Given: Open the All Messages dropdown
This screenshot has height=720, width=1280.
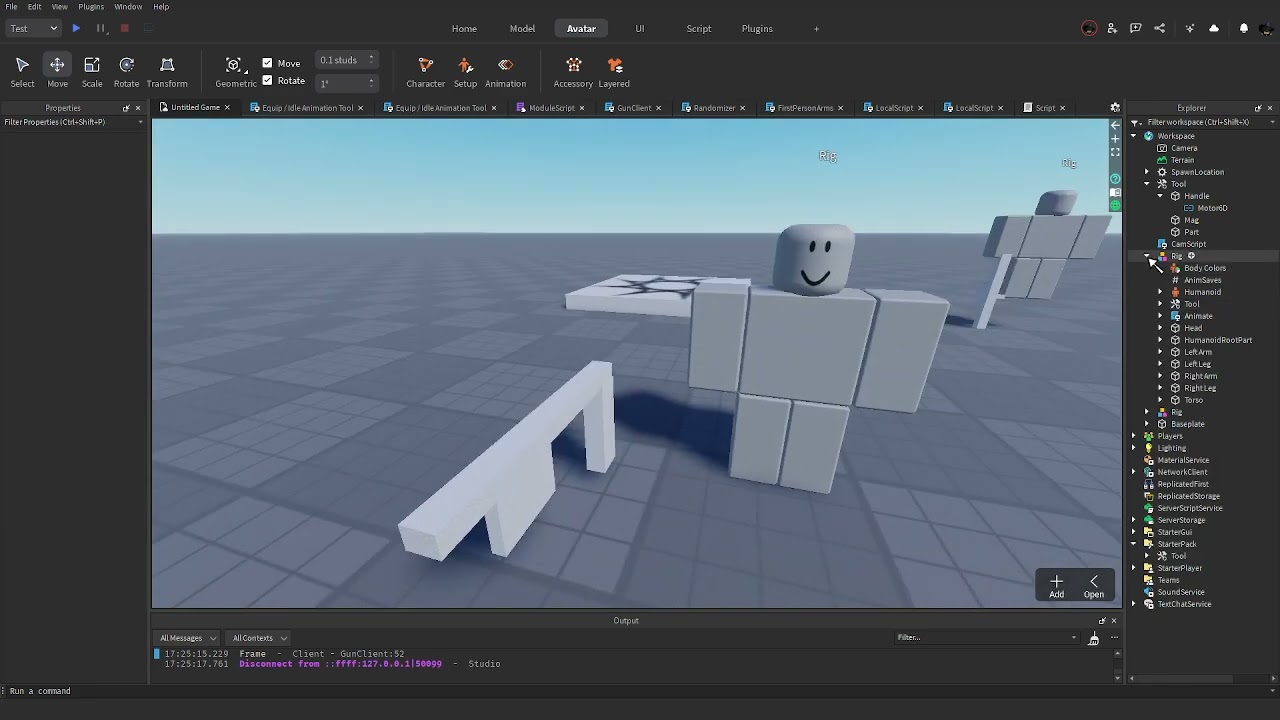Looking at the screenshot, I should click(188, 638).
